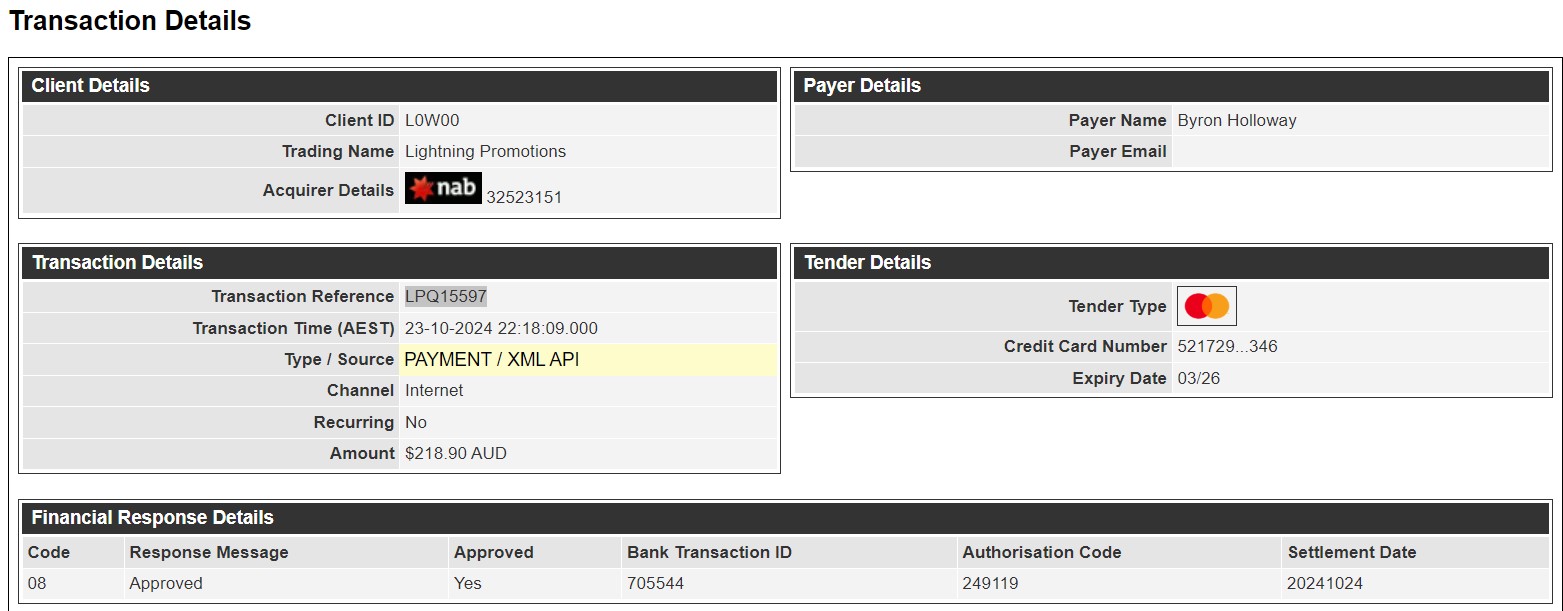Click the transaction time value
This screenshot has width=1563, height=611.
[x=501, y=329]
